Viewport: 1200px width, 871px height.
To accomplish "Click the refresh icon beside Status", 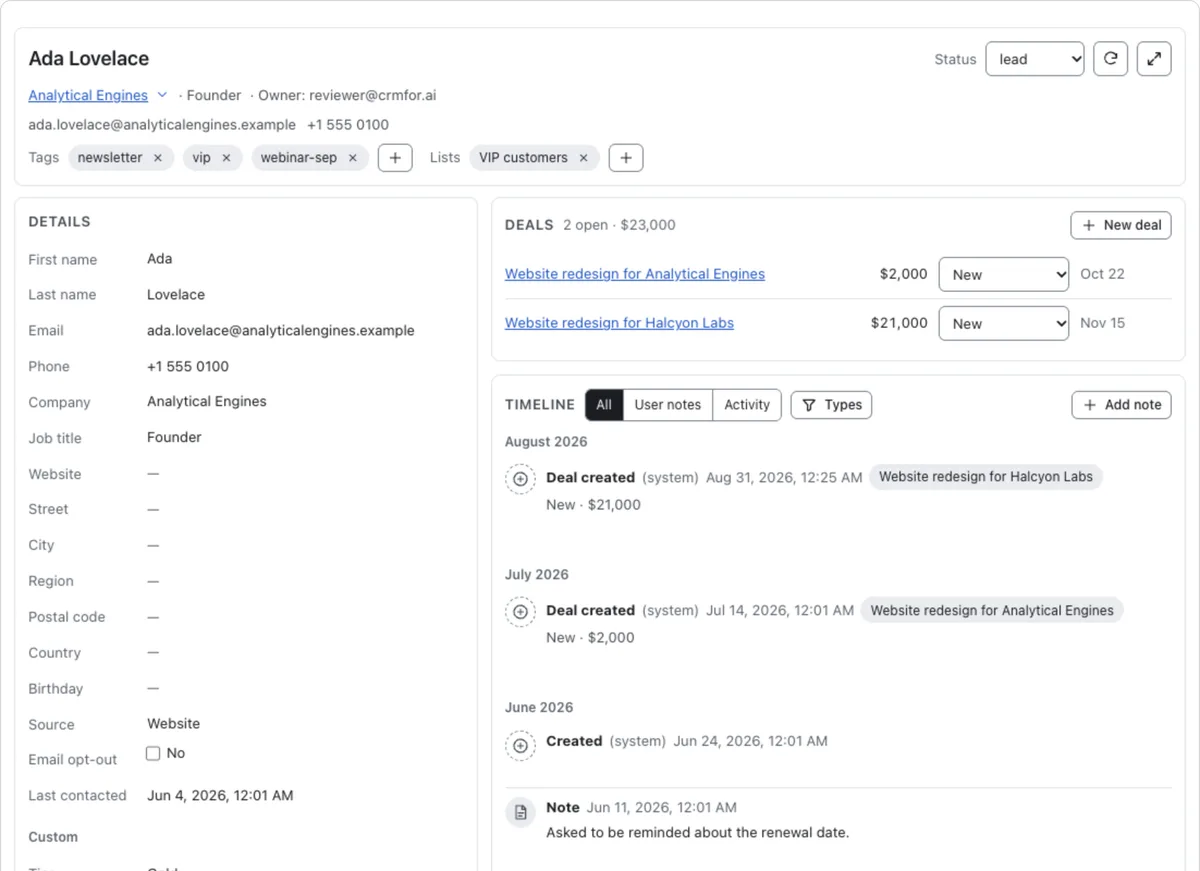I will tap(1110, 59).
